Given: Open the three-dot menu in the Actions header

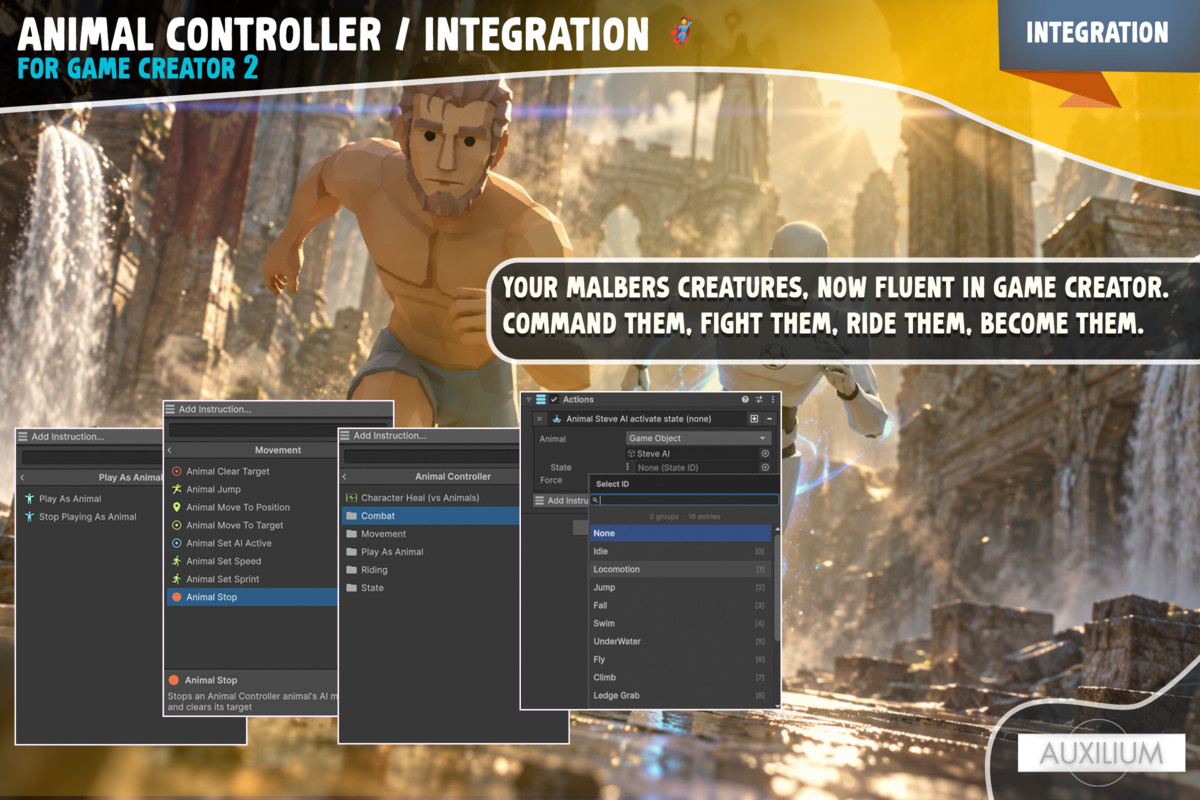Looking at the screenshot, I should (x=772, y=399).
